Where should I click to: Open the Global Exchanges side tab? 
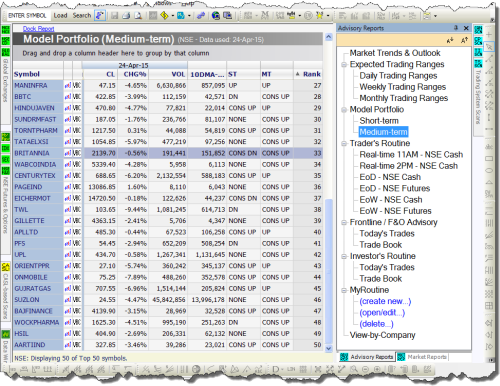(5, 80)
